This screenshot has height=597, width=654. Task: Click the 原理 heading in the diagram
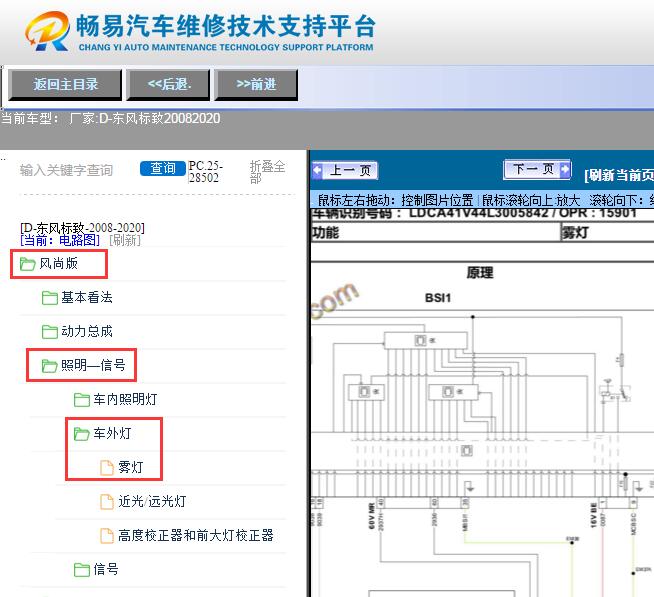[480, 273]
